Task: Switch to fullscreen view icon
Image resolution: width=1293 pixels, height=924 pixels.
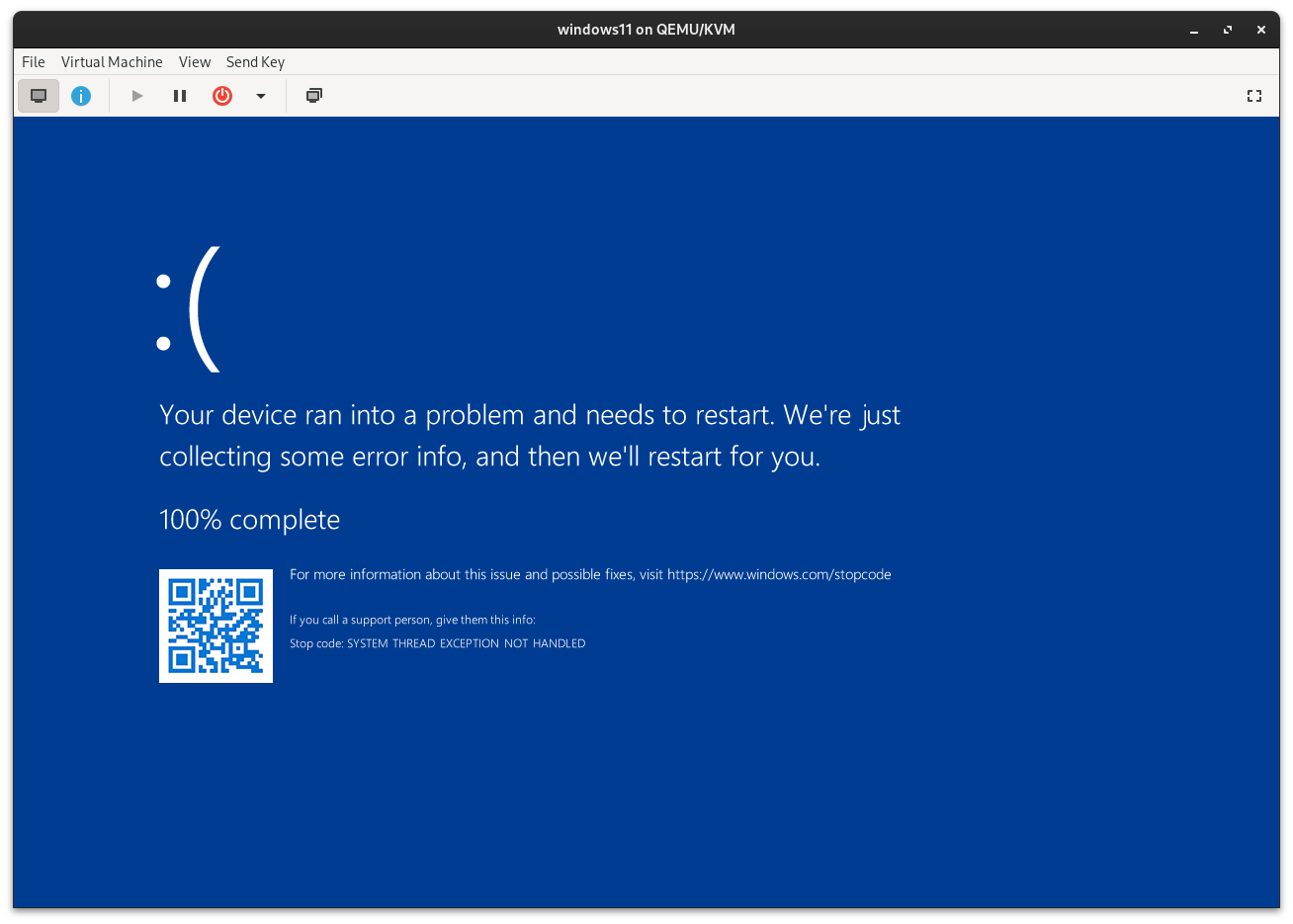Action: (x=1254, y=96)
